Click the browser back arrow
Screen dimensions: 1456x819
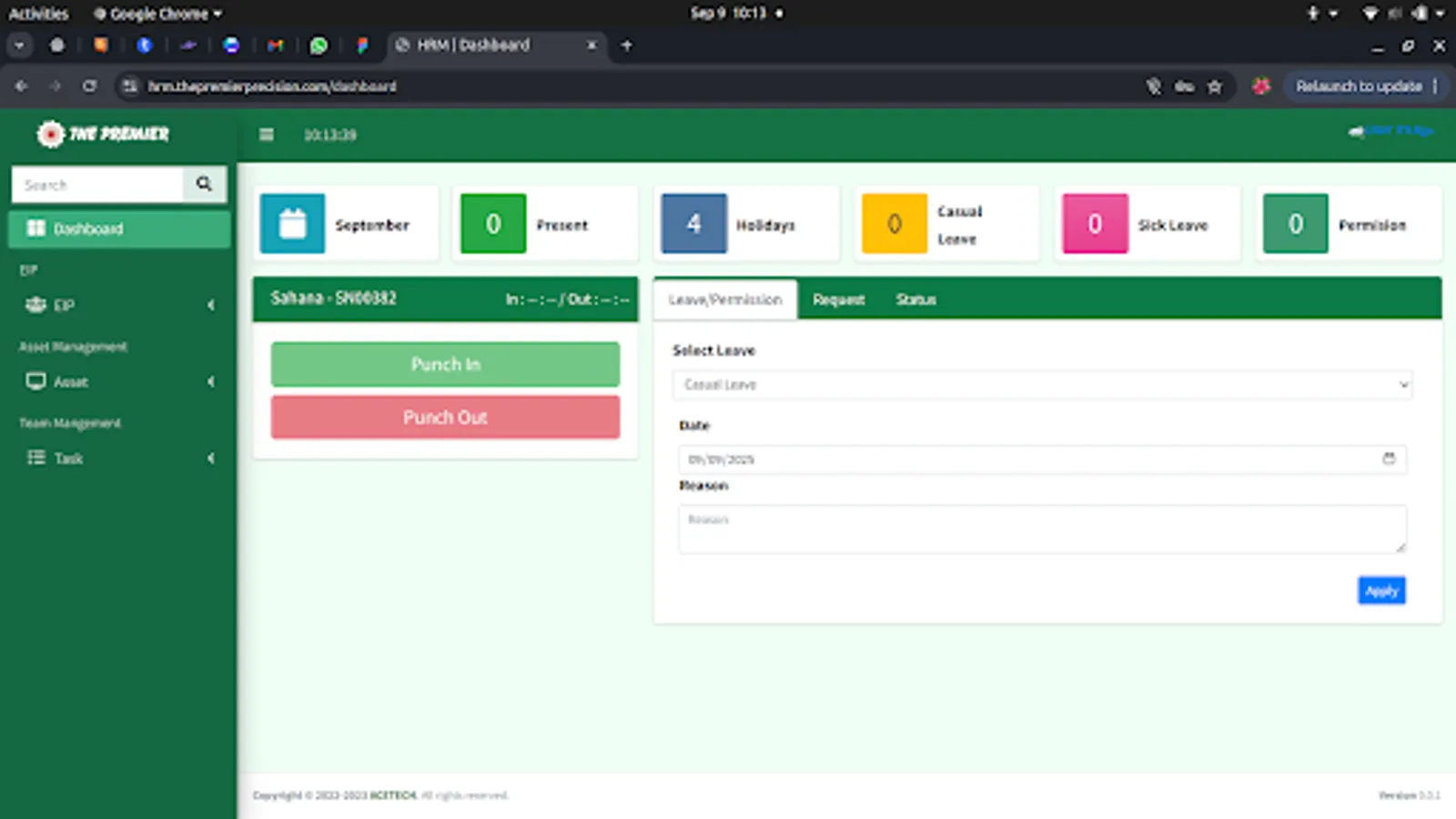tap(21, 86)
